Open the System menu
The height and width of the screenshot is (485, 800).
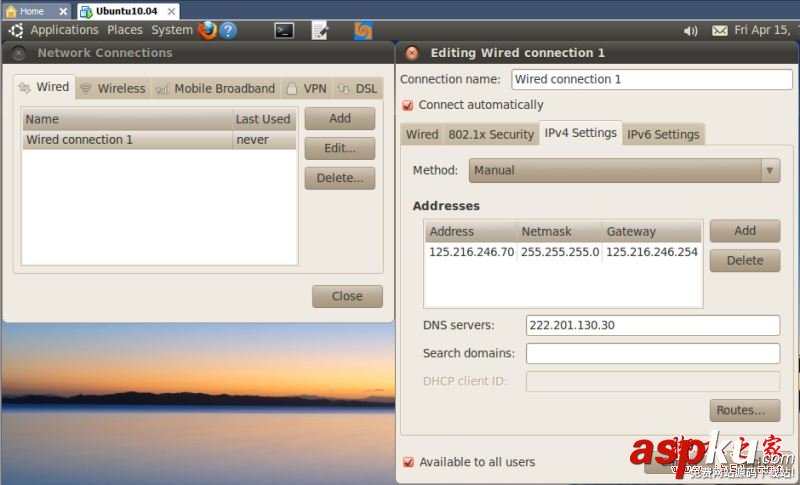tap(172, 30)
